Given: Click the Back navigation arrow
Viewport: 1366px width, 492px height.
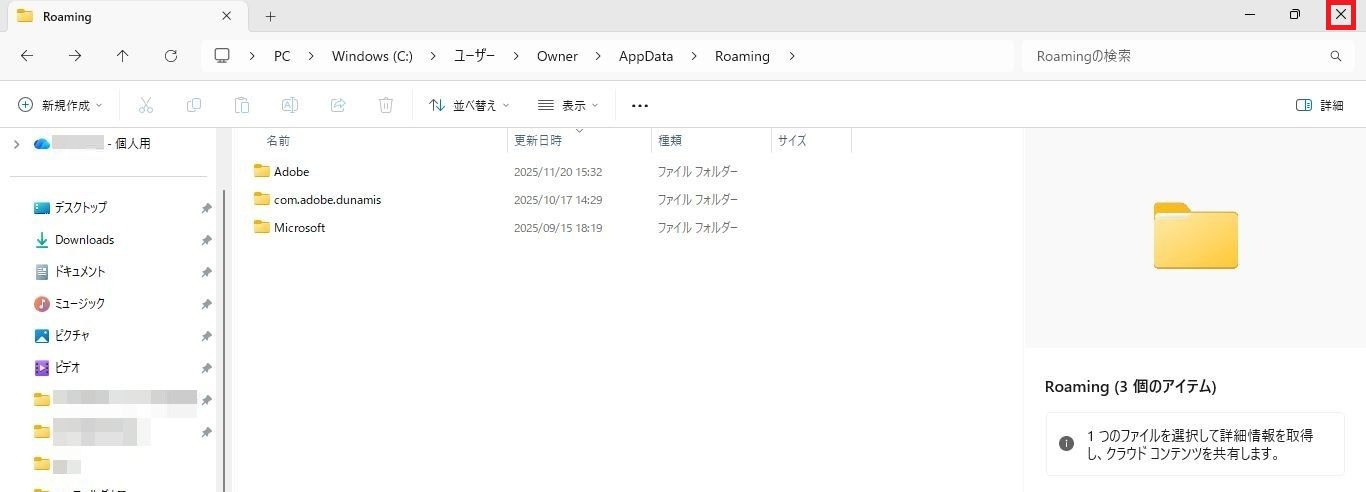Looking at the screenshot, I should (27, 56).
